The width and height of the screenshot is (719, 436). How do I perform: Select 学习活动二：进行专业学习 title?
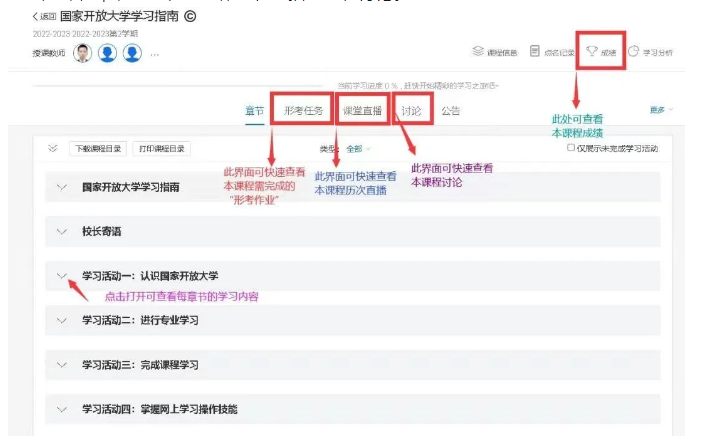(x=140, y=320)
